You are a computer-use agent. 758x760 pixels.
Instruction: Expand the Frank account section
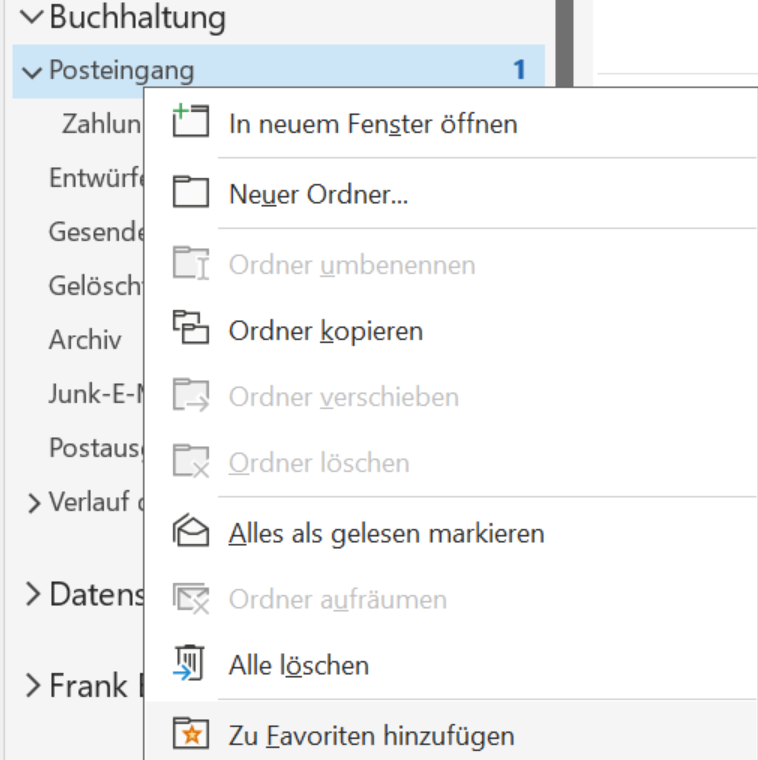[x=33, y=686]
